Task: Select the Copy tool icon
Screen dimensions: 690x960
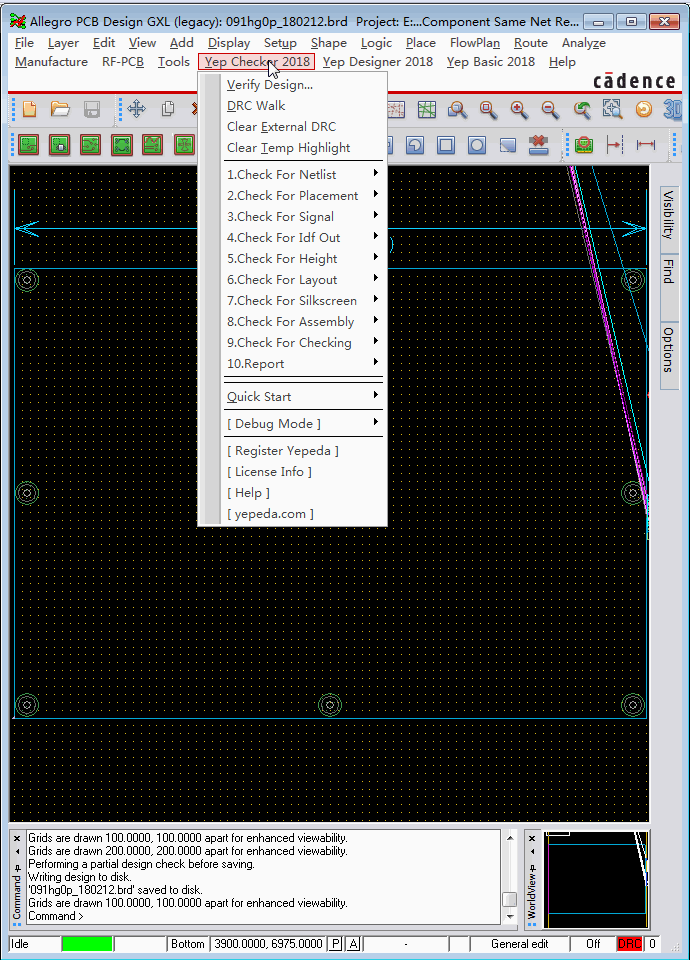Action: point(168,110)
